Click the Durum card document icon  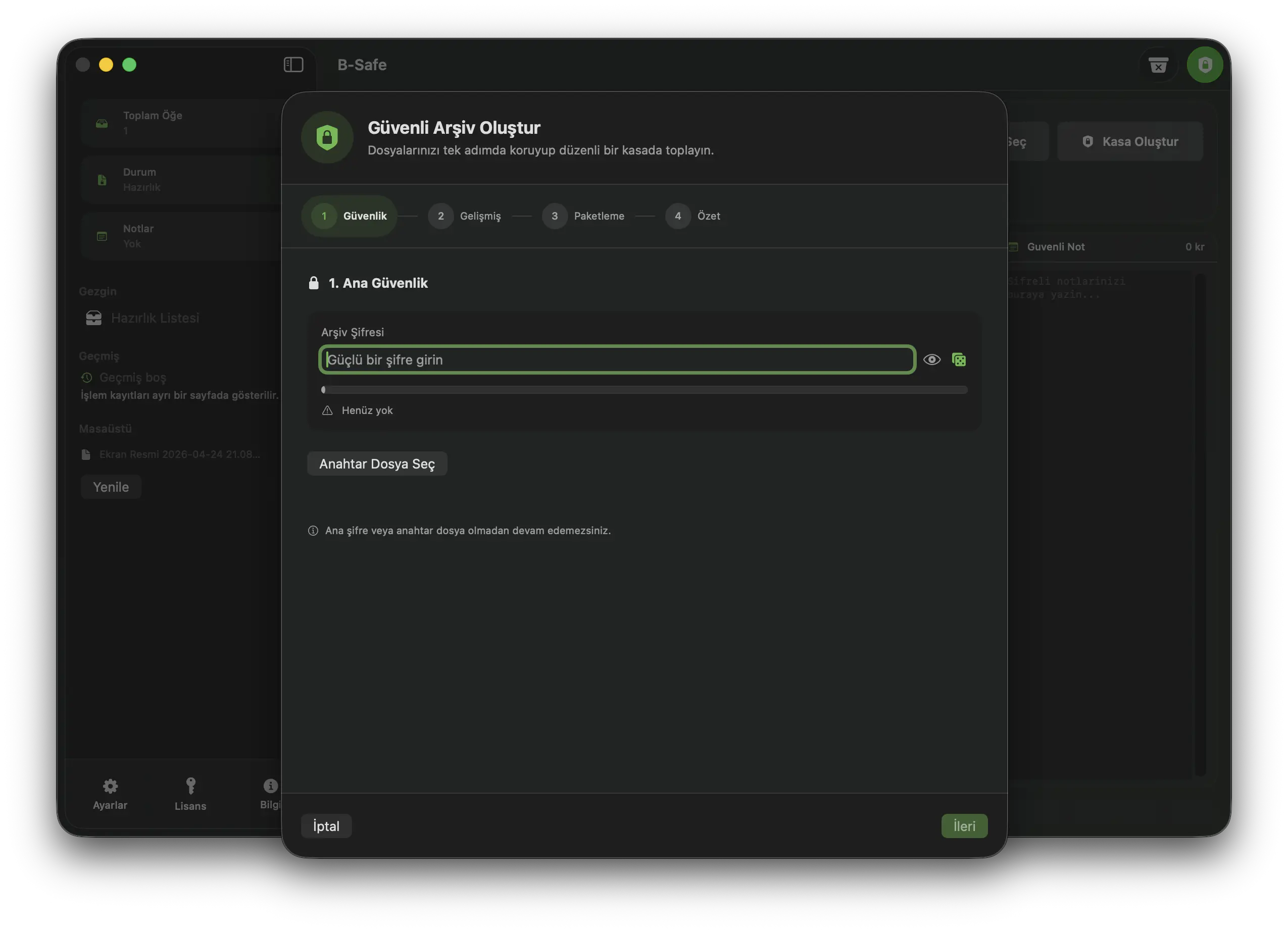click(x=102, y=180)
